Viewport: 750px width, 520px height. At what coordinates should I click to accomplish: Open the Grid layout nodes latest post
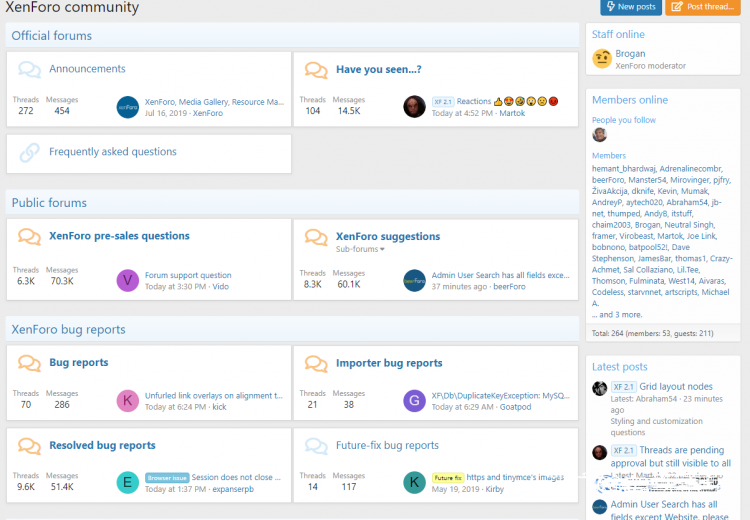point(676,386)
